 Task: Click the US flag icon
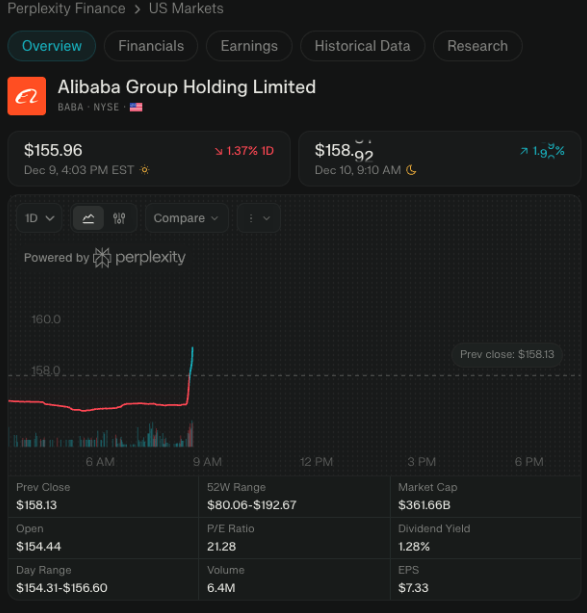(136, 107)
